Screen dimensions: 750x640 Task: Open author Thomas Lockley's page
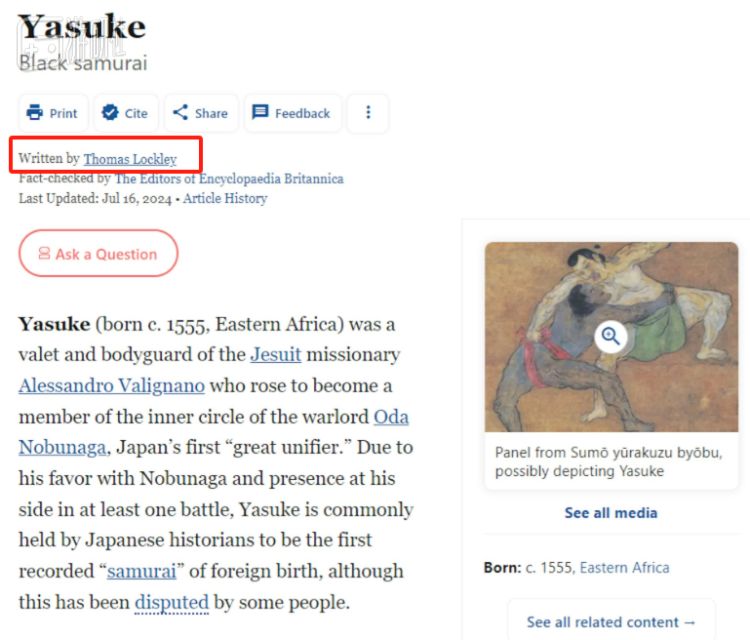[130, 159]
